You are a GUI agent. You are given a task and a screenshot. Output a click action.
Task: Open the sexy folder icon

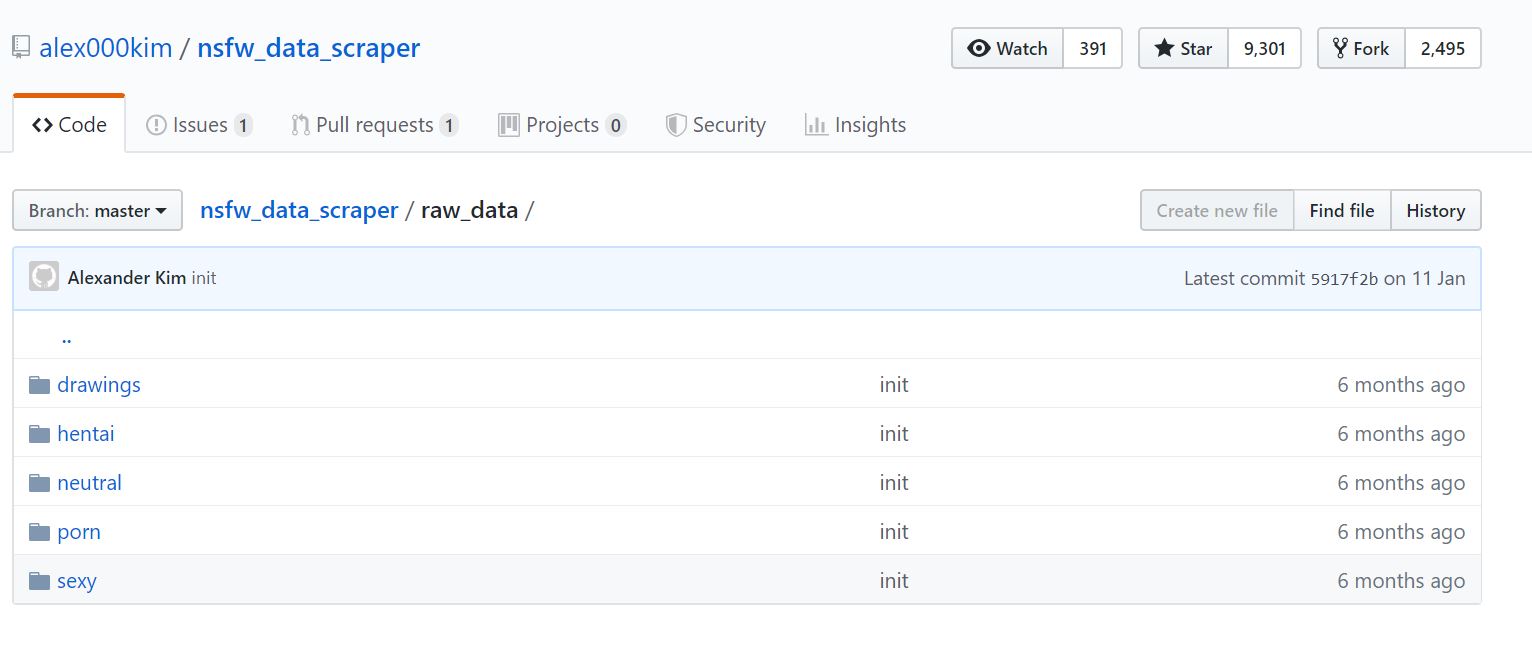(39, 581)
